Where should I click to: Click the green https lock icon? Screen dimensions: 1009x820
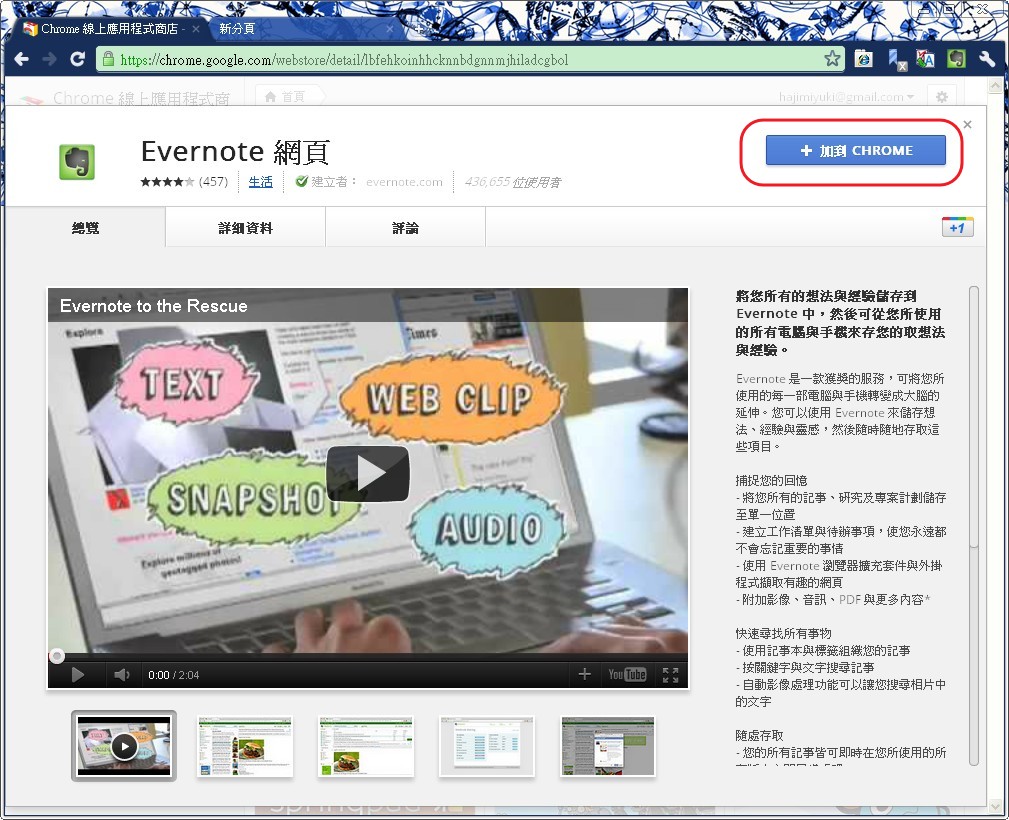coord(108,59)
